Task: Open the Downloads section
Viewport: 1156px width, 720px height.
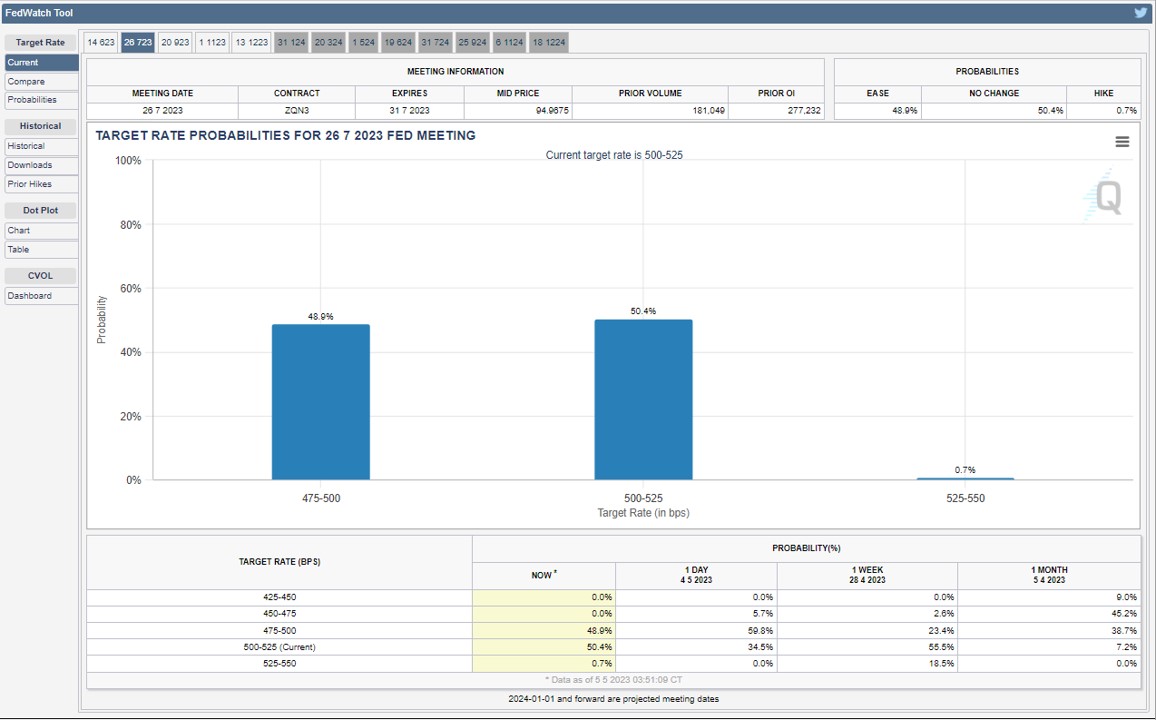Action: [x=41, y=165]
